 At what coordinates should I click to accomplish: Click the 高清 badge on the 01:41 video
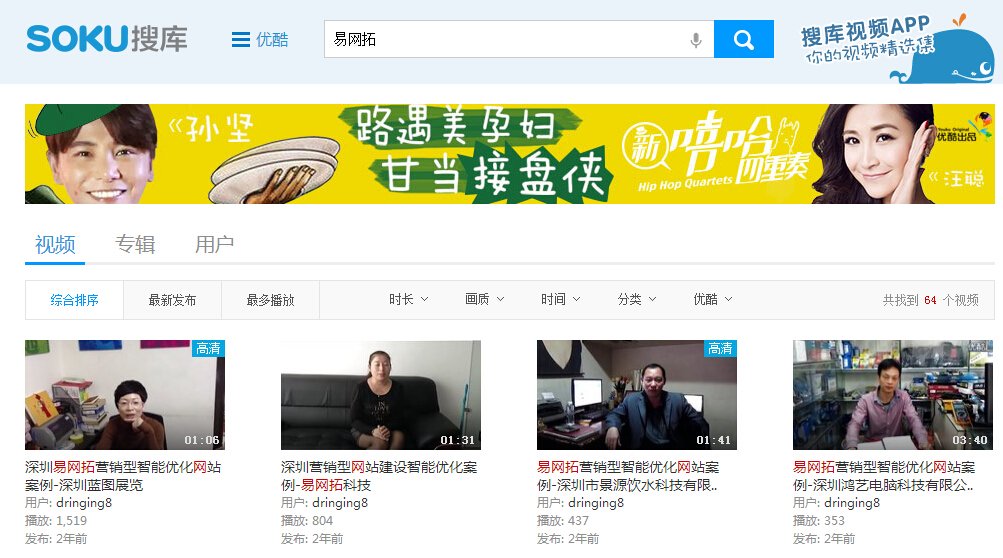tap(720, 348)
